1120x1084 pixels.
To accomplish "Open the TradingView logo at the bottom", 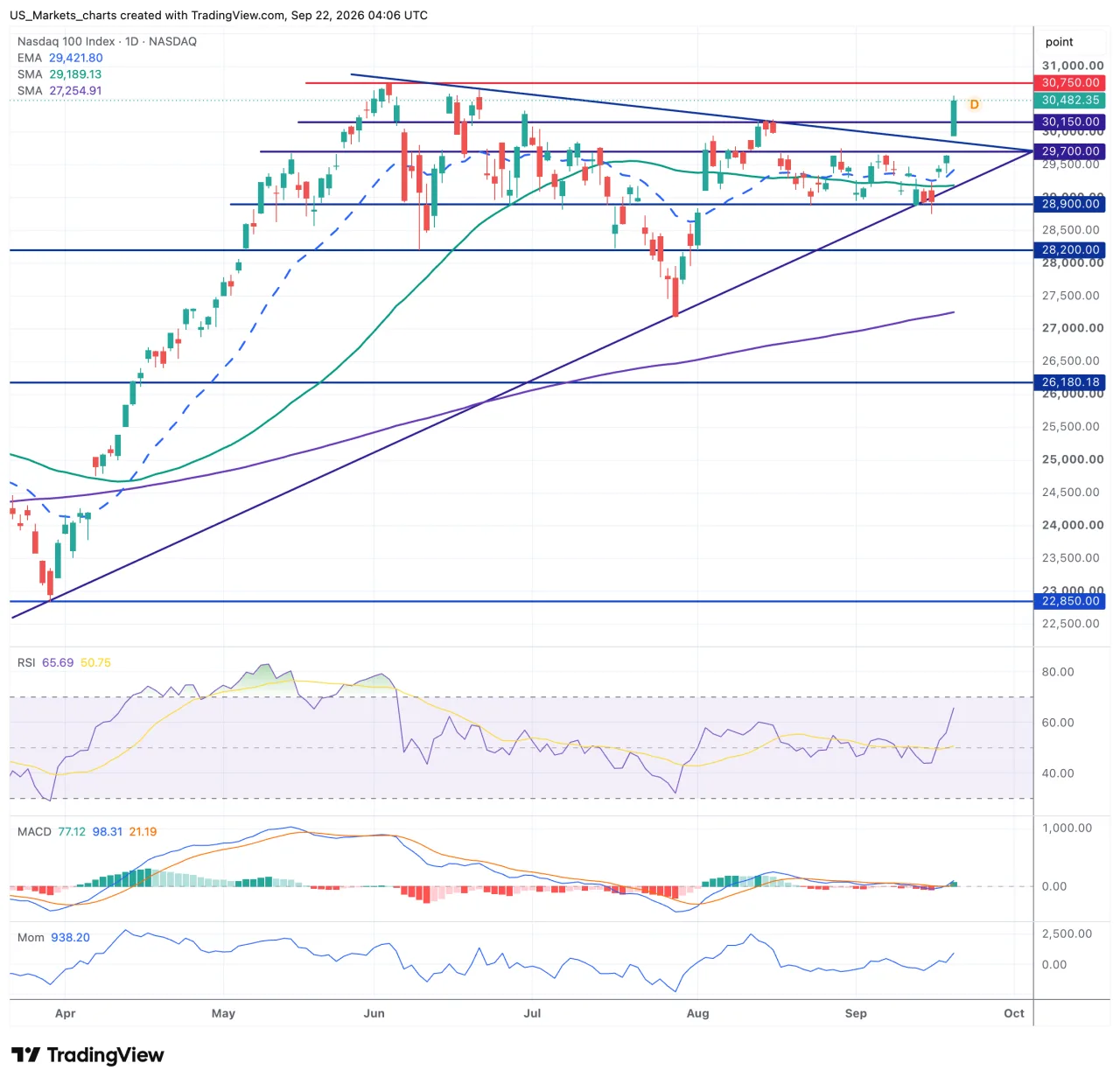I will point(87,1055).
